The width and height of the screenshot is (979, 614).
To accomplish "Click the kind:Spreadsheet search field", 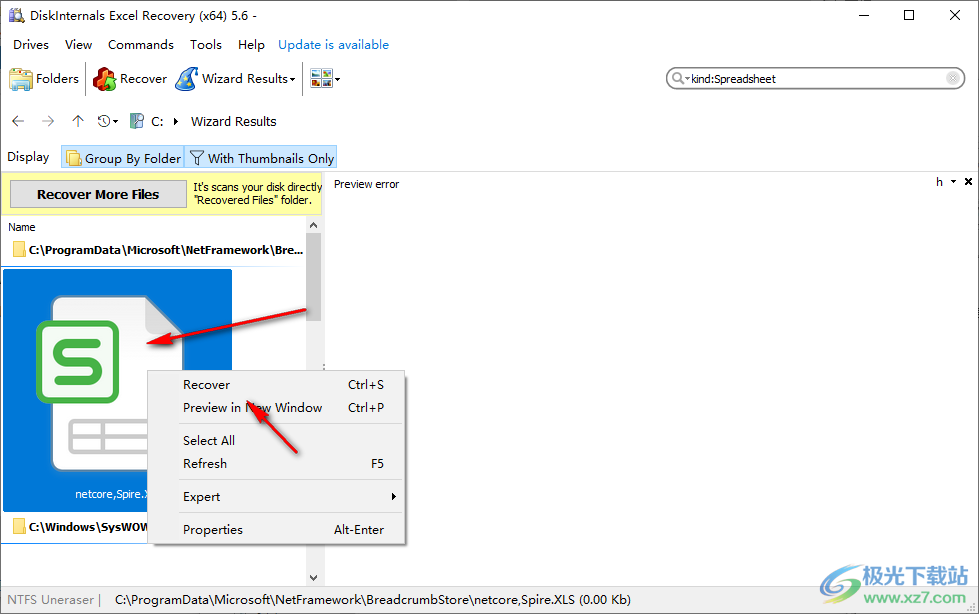I will point(815,79).
